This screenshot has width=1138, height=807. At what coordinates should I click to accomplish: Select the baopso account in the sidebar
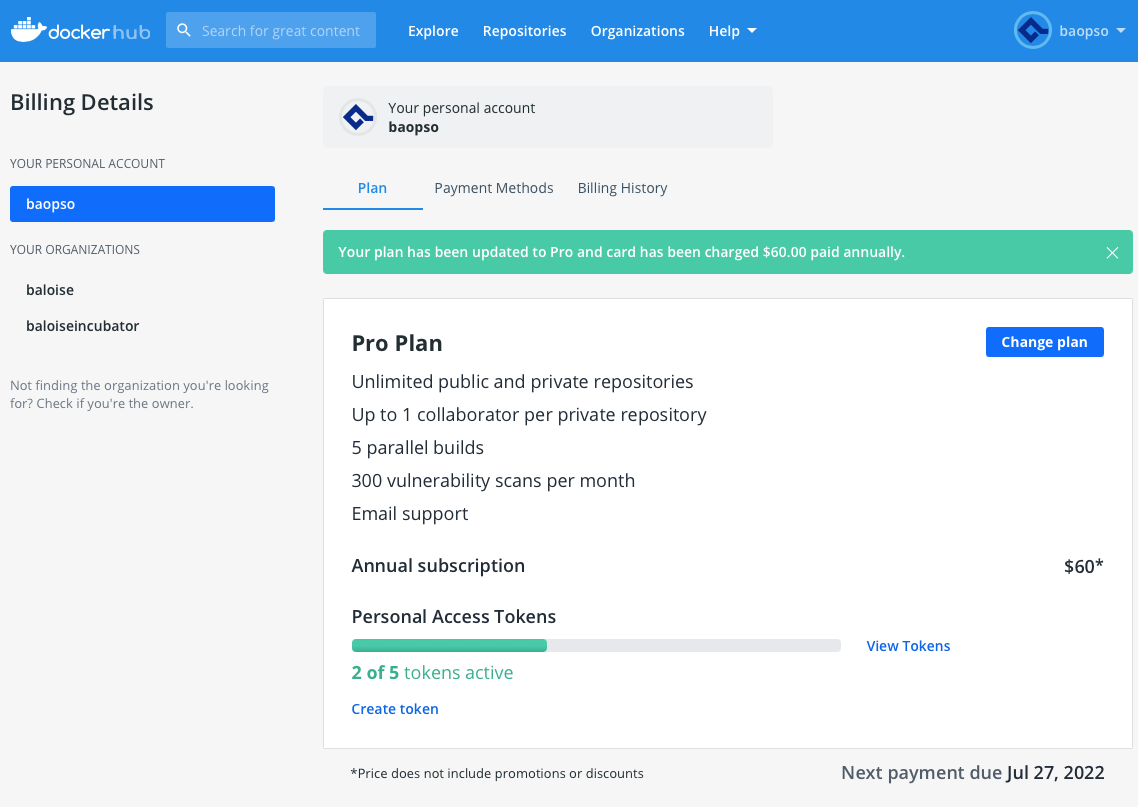click(x=142, y=203)
